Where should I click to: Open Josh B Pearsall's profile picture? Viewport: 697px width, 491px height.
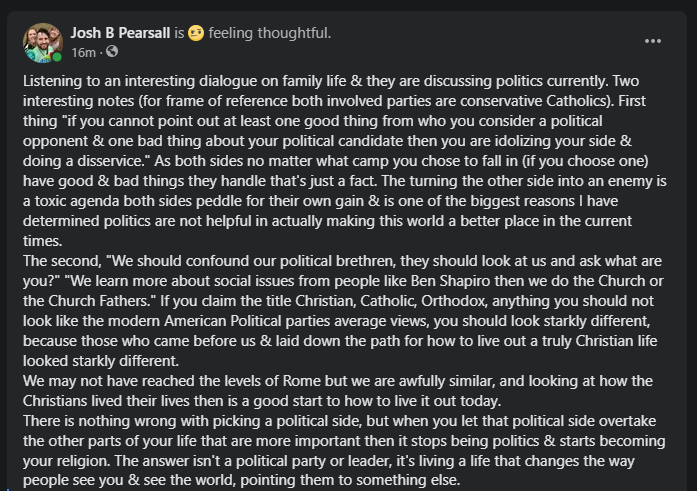pyautogui.click(x=43, y=43)
